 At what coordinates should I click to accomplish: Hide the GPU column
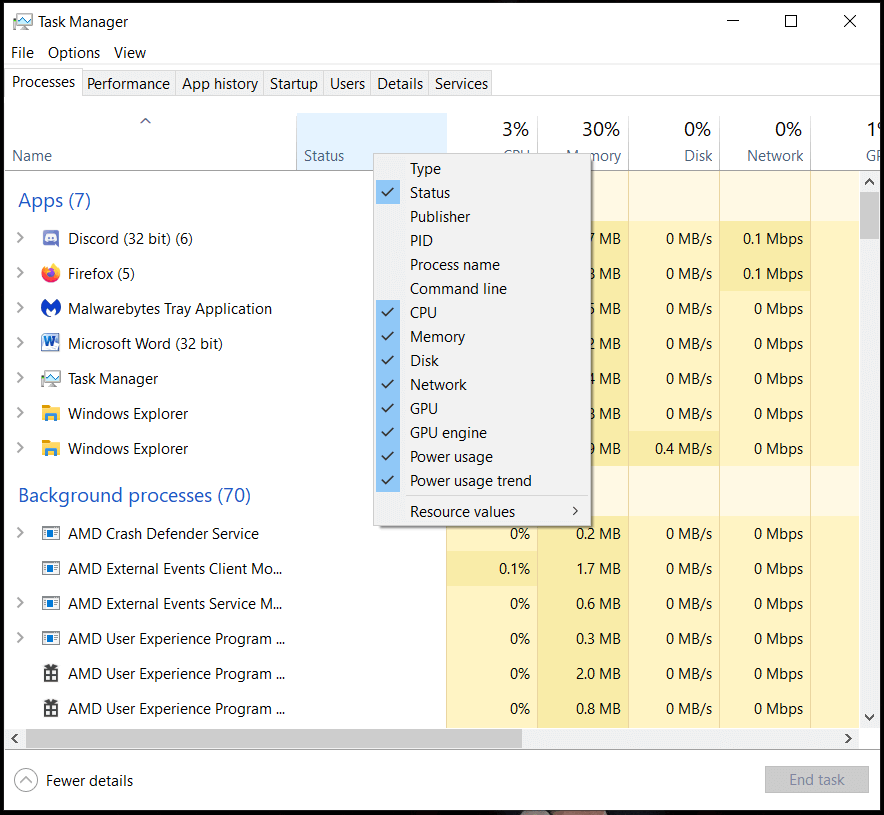(482, 409)
